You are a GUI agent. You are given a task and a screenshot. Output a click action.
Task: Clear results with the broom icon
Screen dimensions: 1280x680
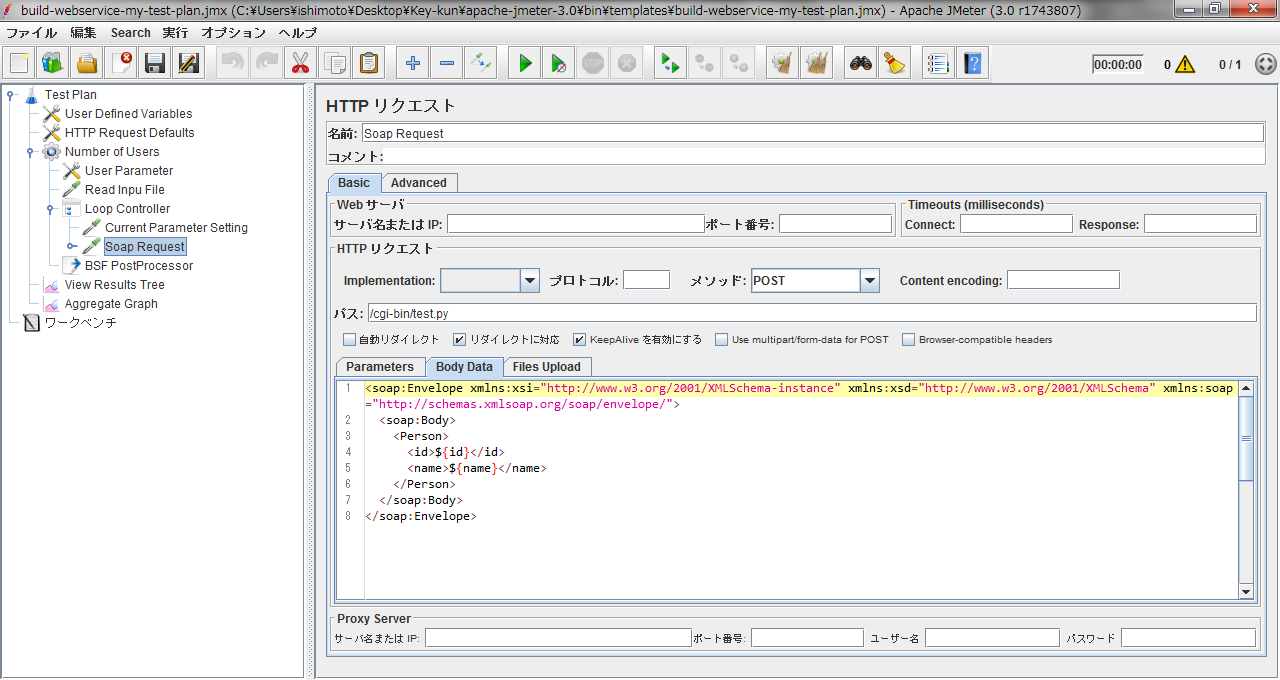coord(782,64)
